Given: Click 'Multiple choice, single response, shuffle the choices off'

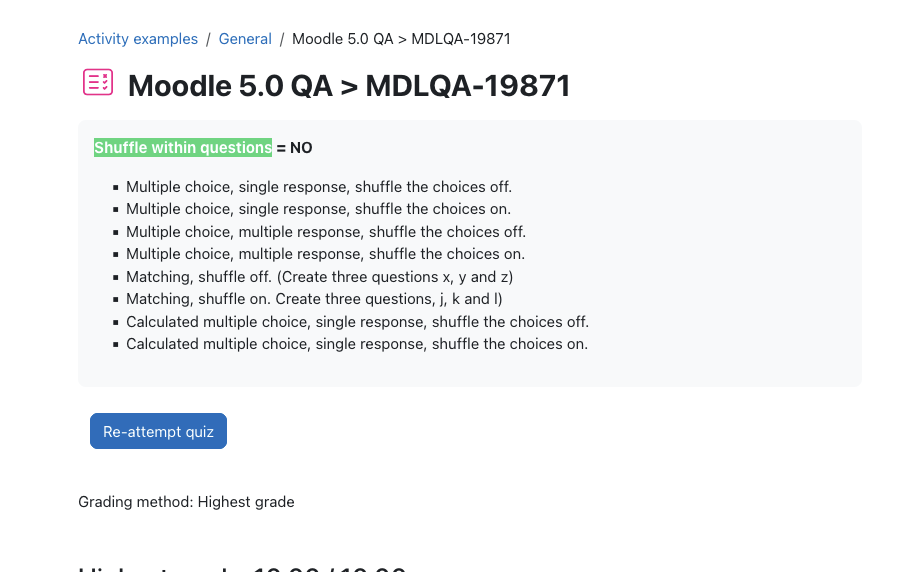Looking at the screenshot, I should point(319,187).
